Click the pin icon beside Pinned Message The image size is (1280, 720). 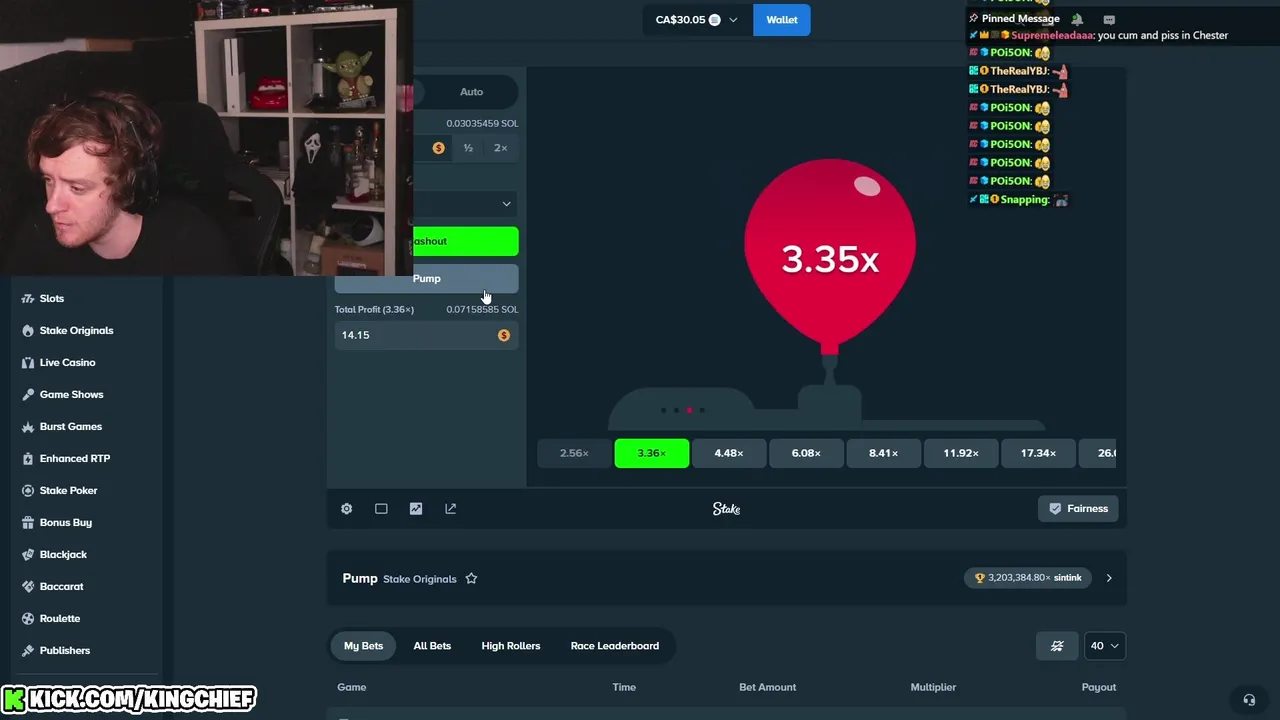pos(973,18)
